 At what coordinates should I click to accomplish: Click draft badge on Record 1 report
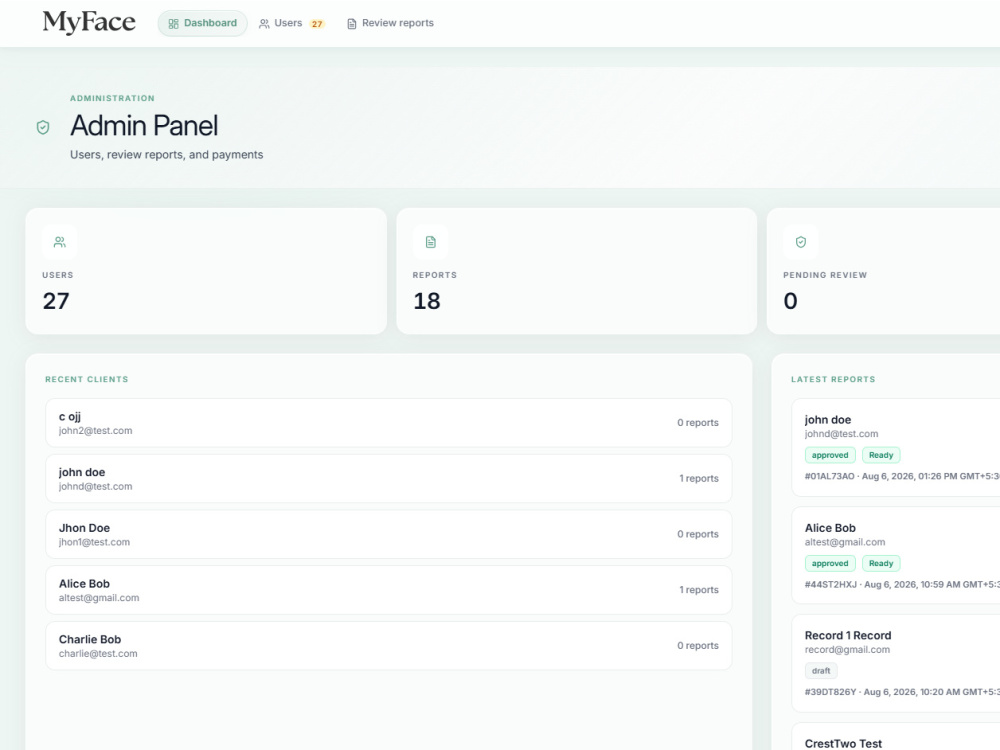(x=821, y=671)
